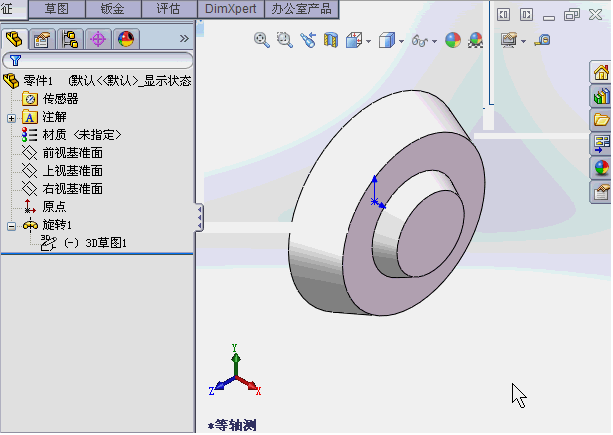Click Zoom to Fit icon
The width and height of the screenshot is (613, 435).
[262, 40]
